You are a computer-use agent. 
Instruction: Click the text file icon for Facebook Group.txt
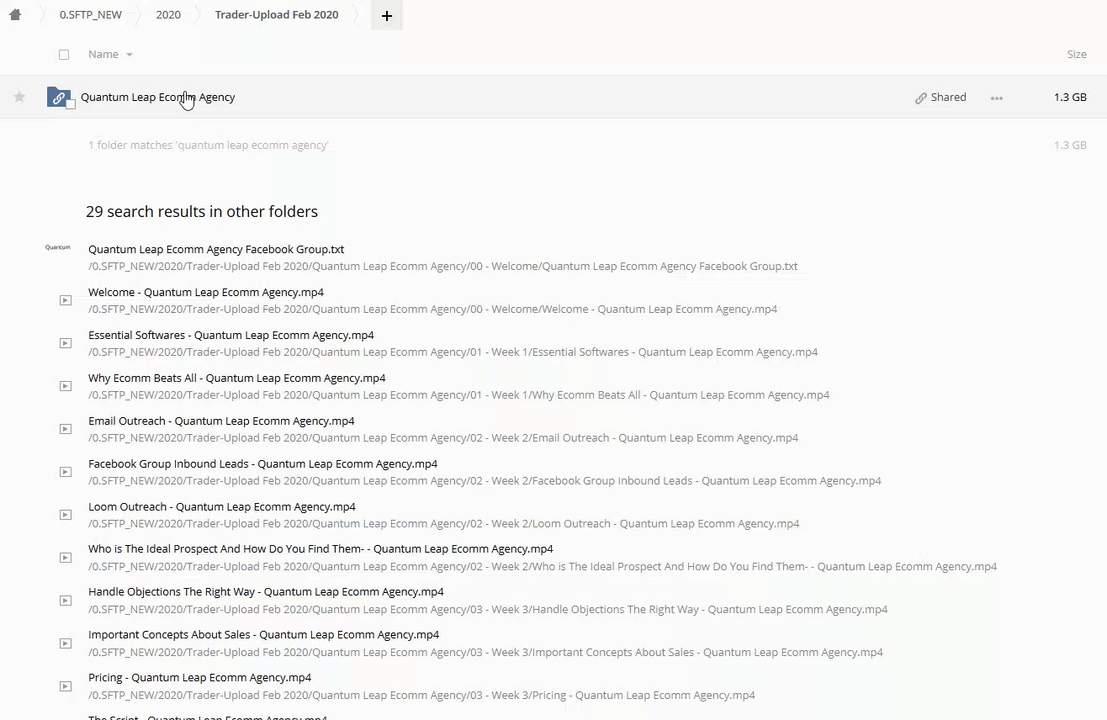coord(58,248)
